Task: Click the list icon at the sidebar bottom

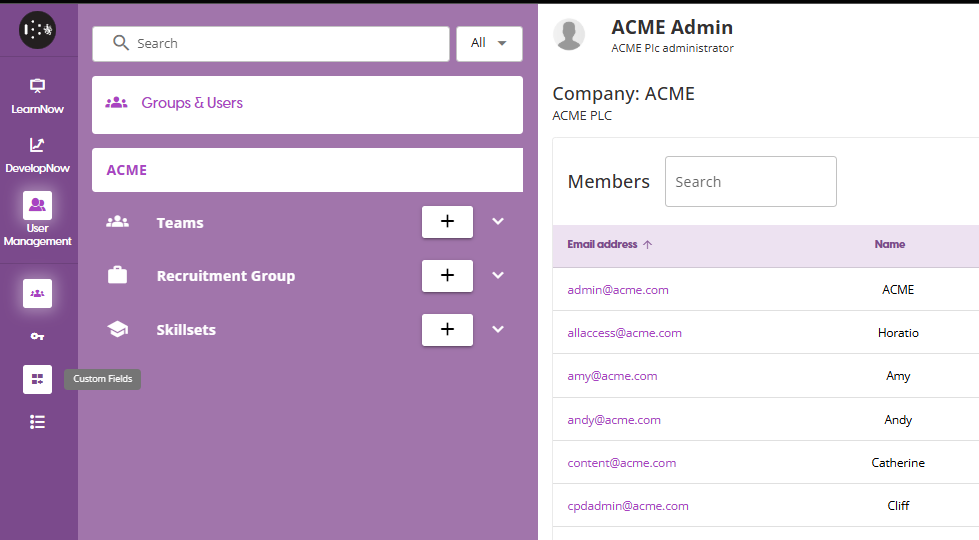Action: [x=37, y=422]
